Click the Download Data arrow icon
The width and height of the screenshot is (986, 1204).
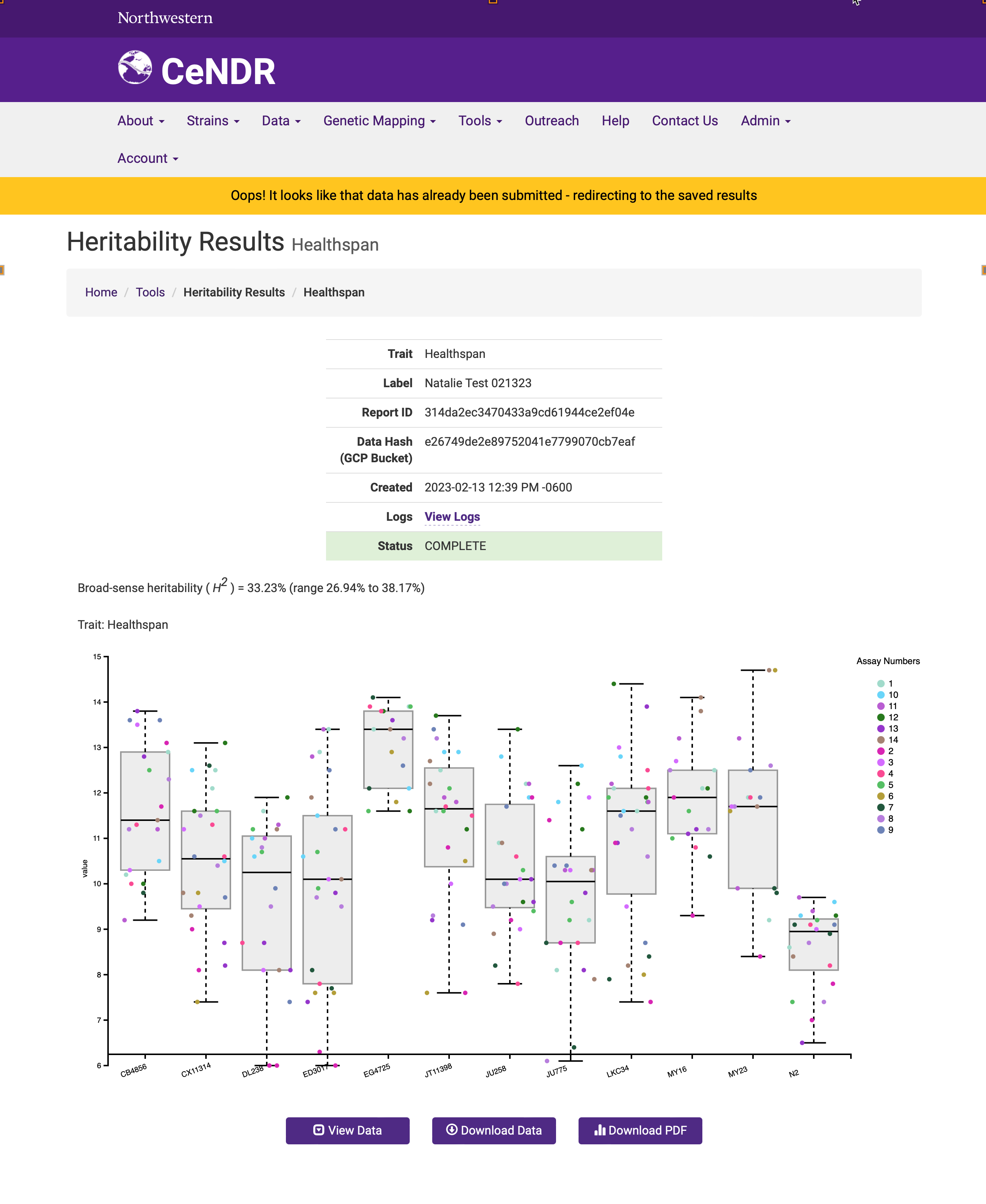(451, 1129)
